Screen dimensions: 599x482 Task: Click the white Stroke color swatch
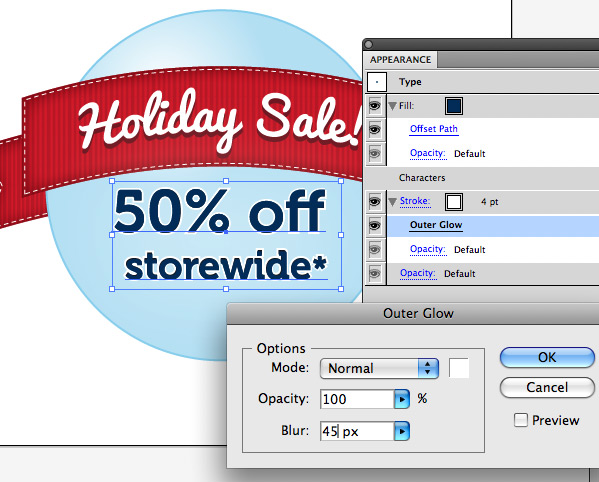point(454,202)
